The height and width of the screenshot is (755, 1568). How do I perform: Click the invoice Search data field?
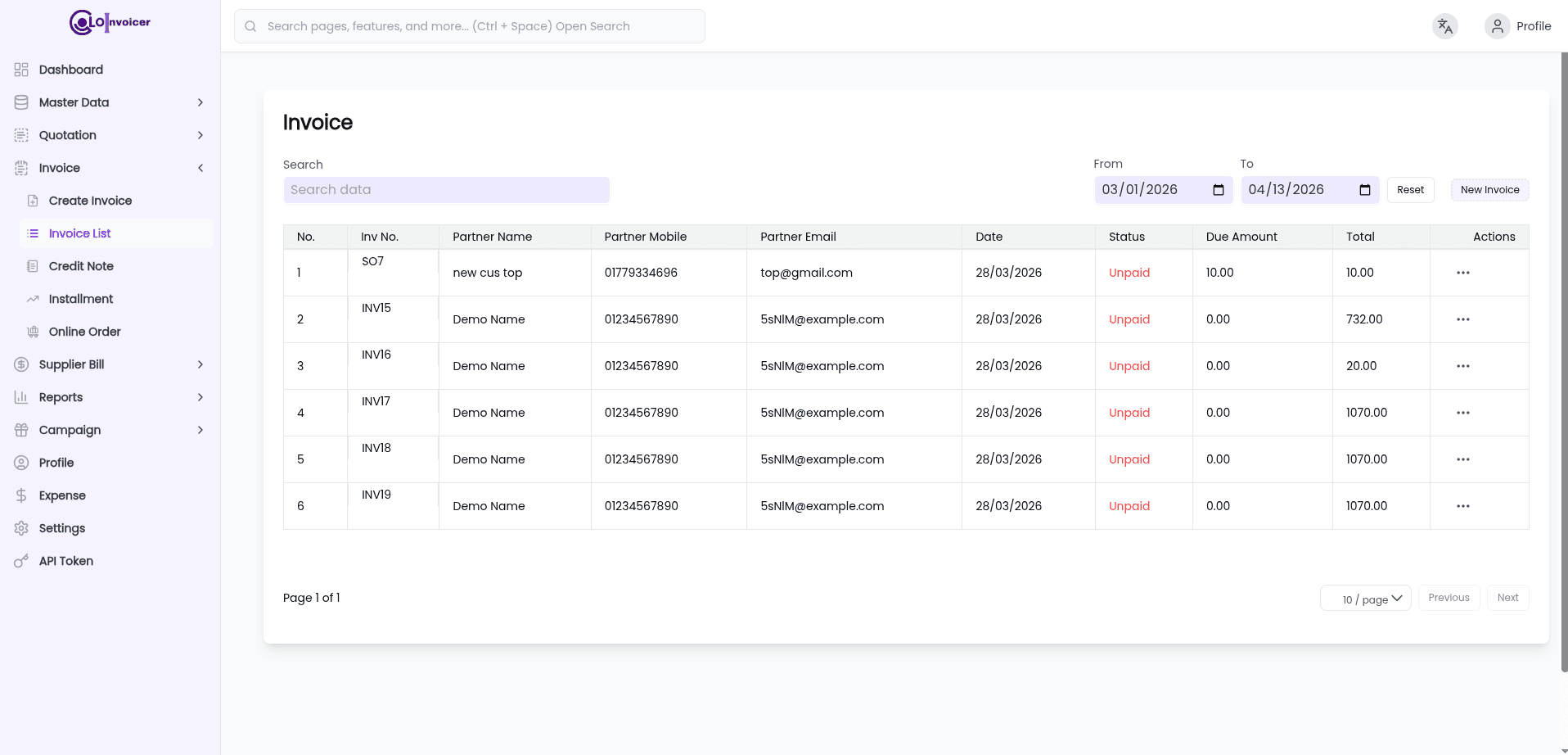pyautogui.click(x=446, y=190)
